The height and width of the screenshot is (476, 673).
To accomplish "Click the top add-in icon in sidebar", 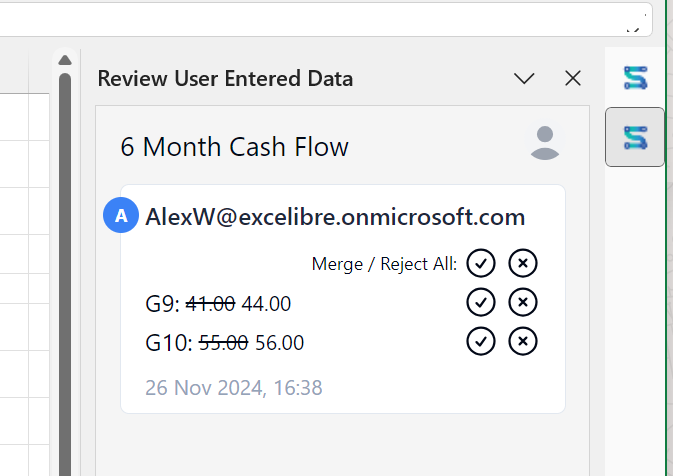I will [634, 77].
